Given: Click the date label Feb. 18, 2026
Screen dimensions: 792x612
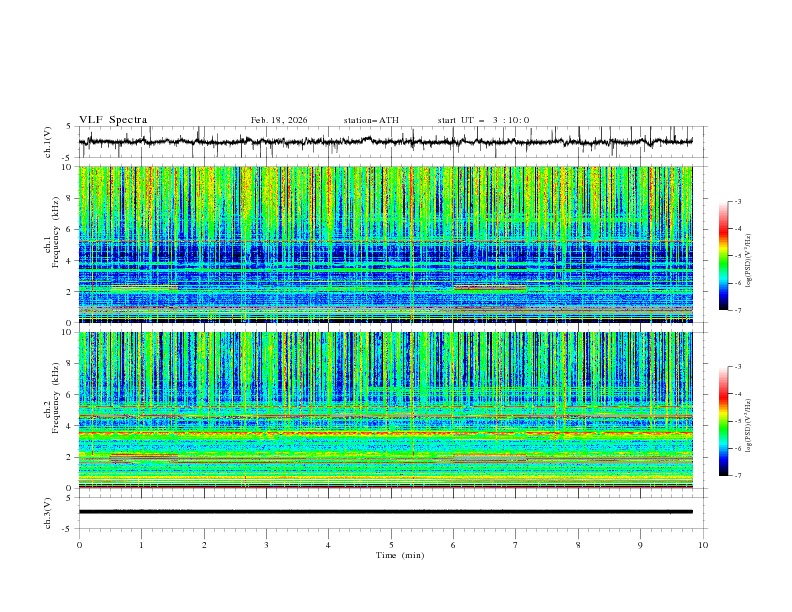Looking at the screenshot, I should [x=279, y=120].
